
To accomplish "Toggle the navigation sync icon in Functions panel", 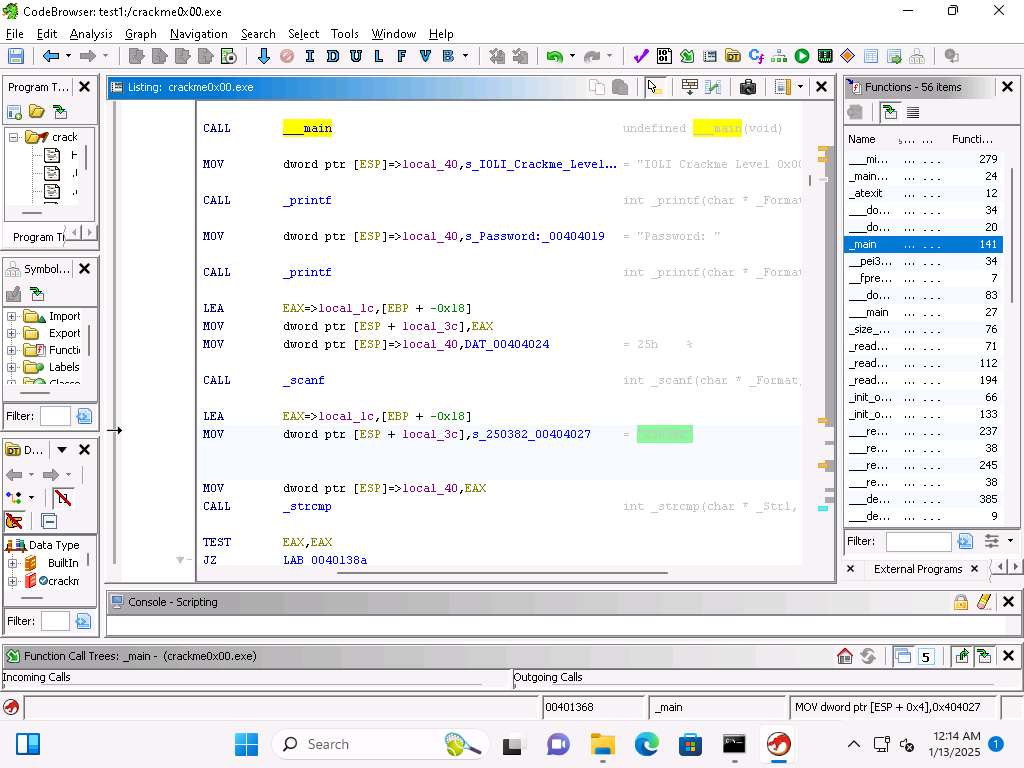I will pos(890,112).
